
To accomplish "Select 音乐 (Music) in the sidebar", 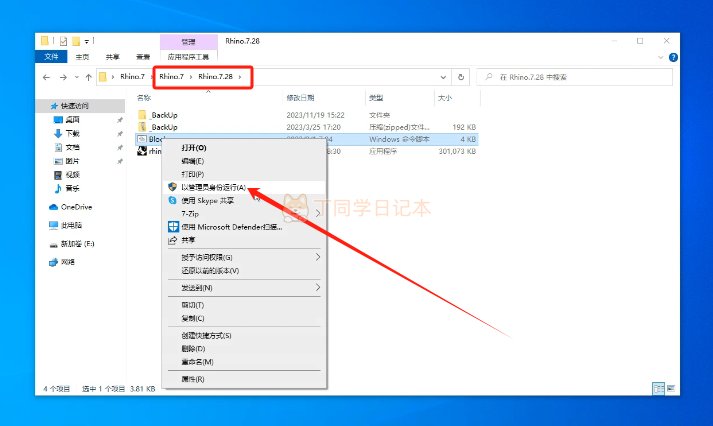I will 72,188.
